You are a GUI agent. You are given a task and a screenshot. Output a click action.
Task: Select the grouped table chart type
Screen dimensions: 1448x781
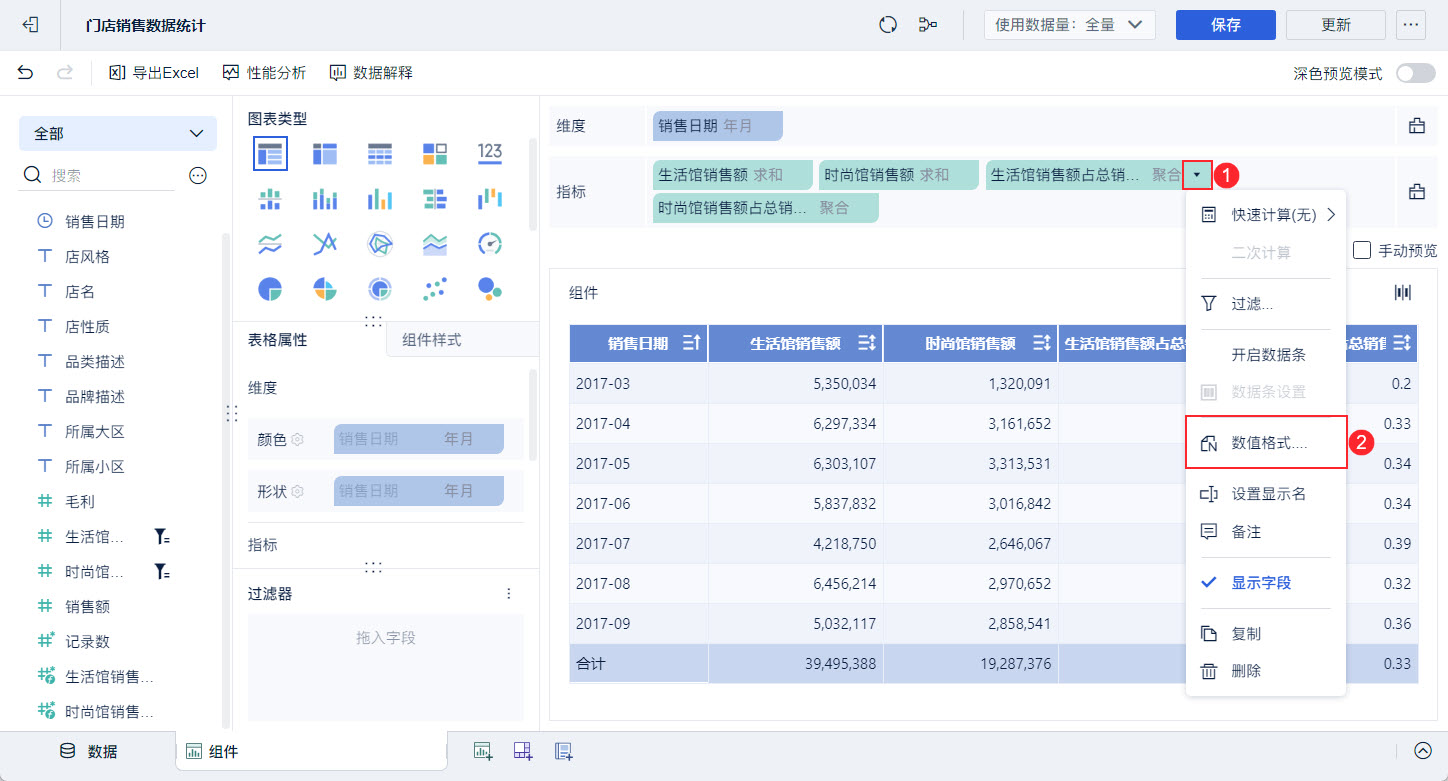pos(270,153)
